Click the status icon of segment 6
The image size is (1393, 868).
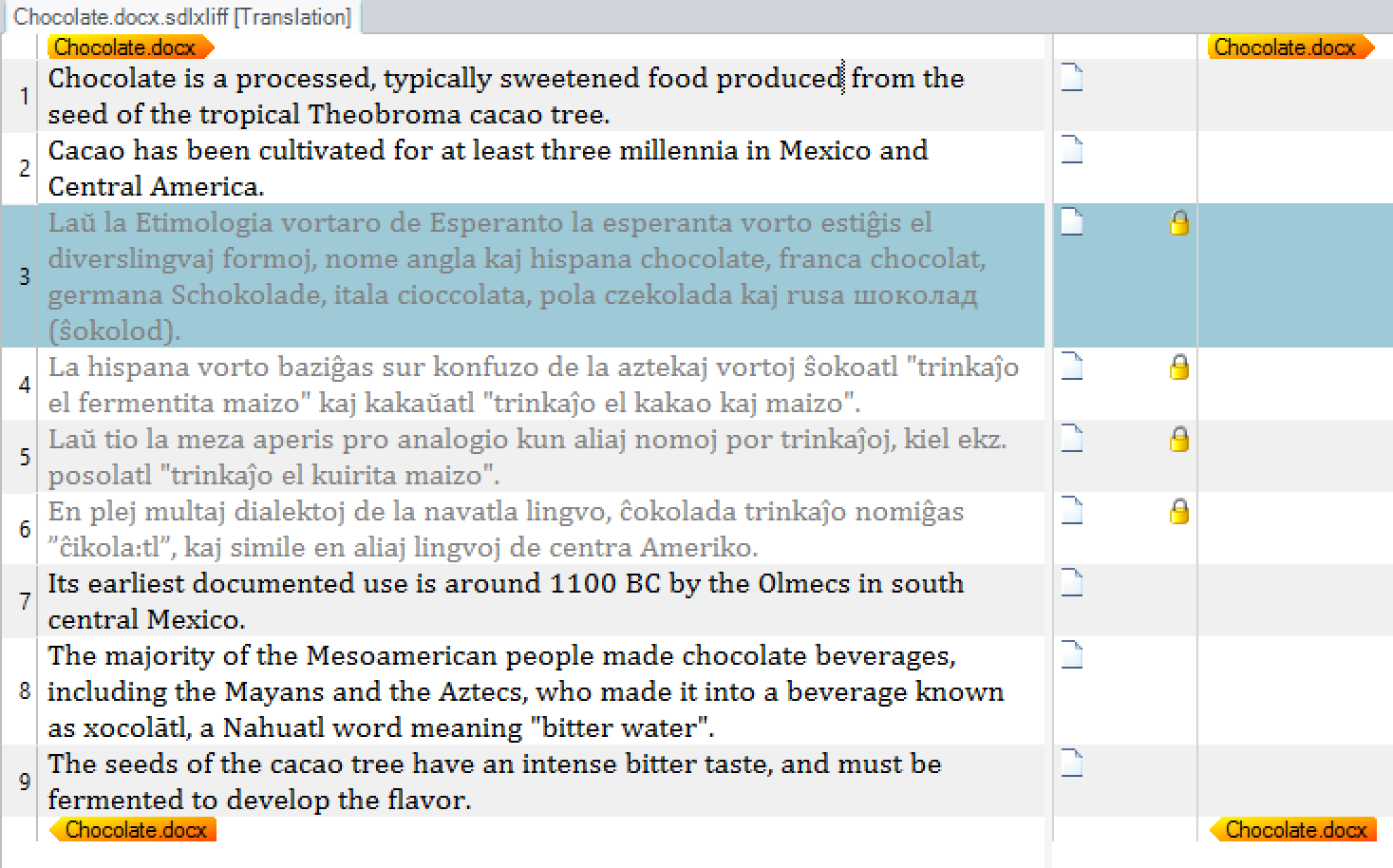pos(1071,511)
